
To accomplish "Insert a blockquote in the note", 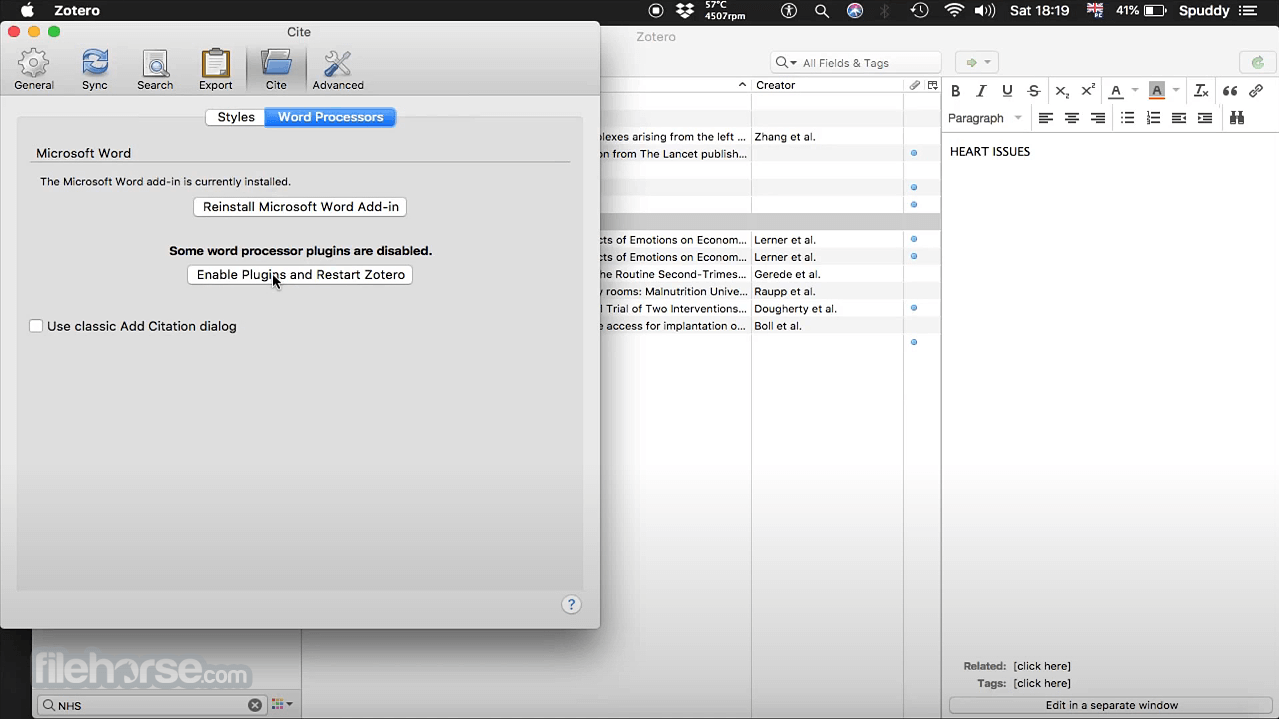I will (1230, 91).
